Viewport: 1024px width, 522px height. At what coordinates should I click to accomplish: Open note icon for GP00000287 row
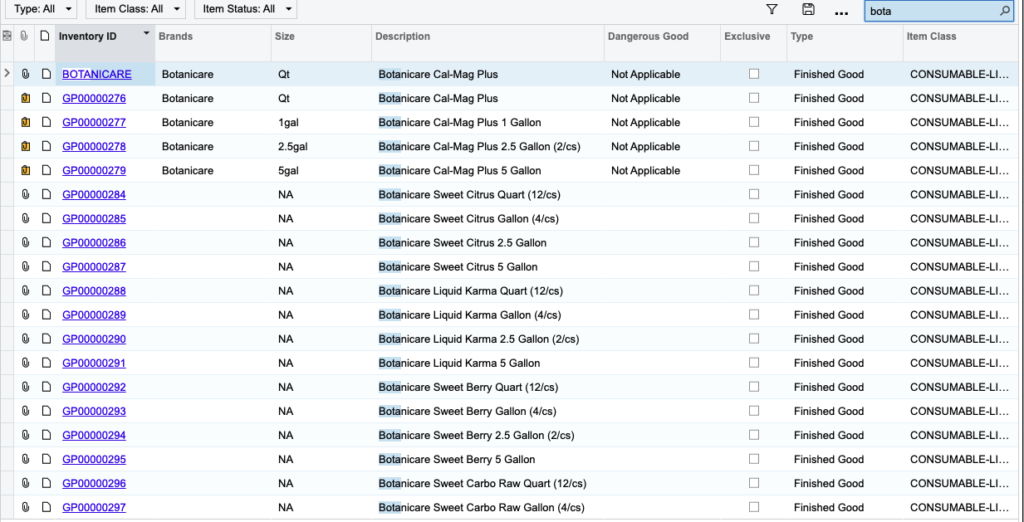46,267
